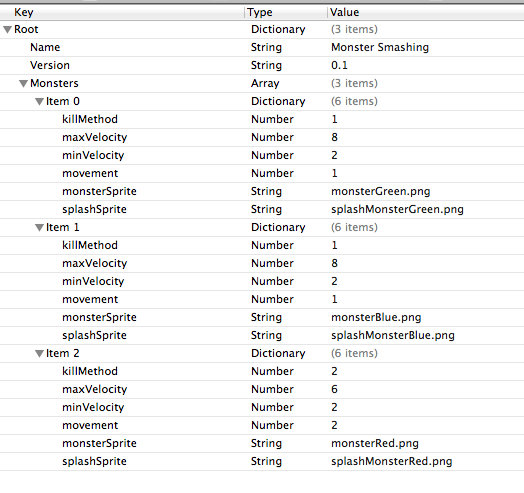
Task: Click the Array type of Monsters
Action: coord(265,84)
